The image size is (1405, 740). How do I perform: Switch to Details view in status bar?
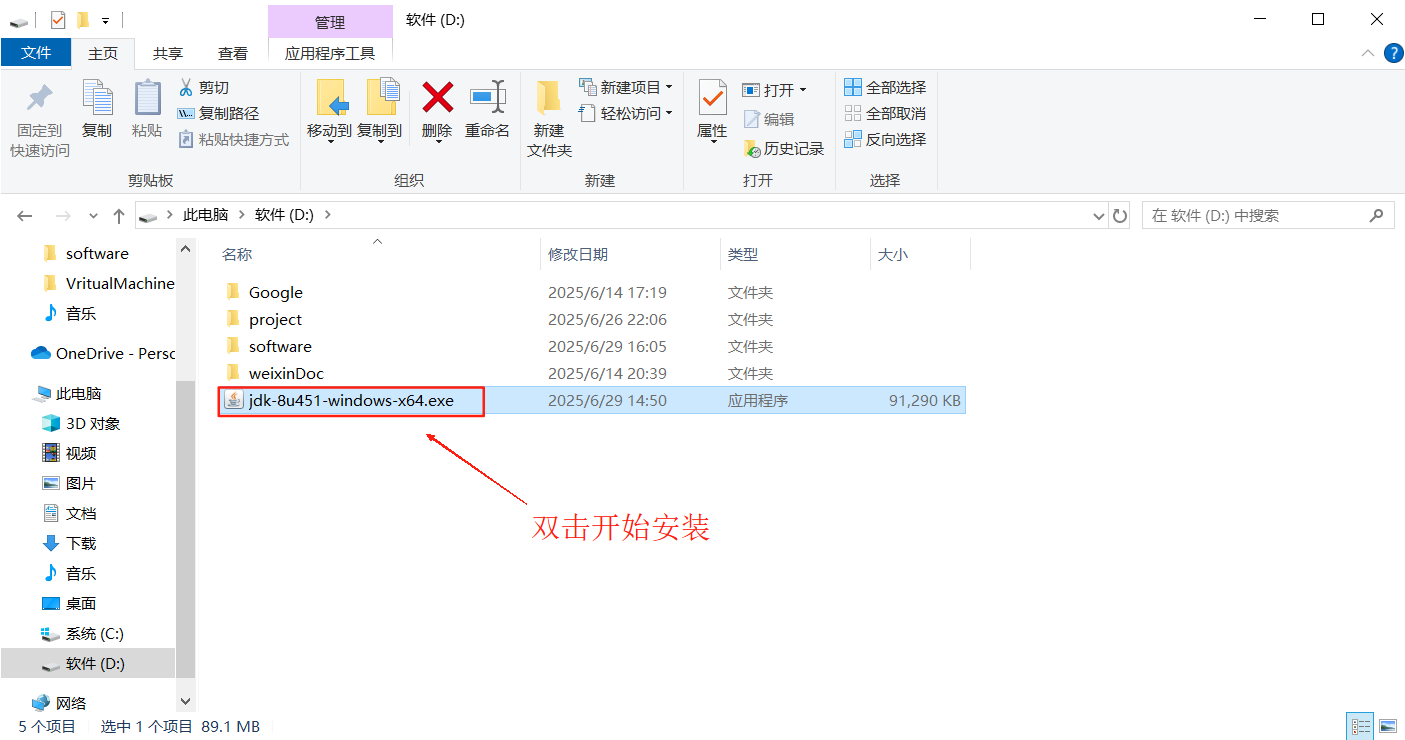[1361, 727]
